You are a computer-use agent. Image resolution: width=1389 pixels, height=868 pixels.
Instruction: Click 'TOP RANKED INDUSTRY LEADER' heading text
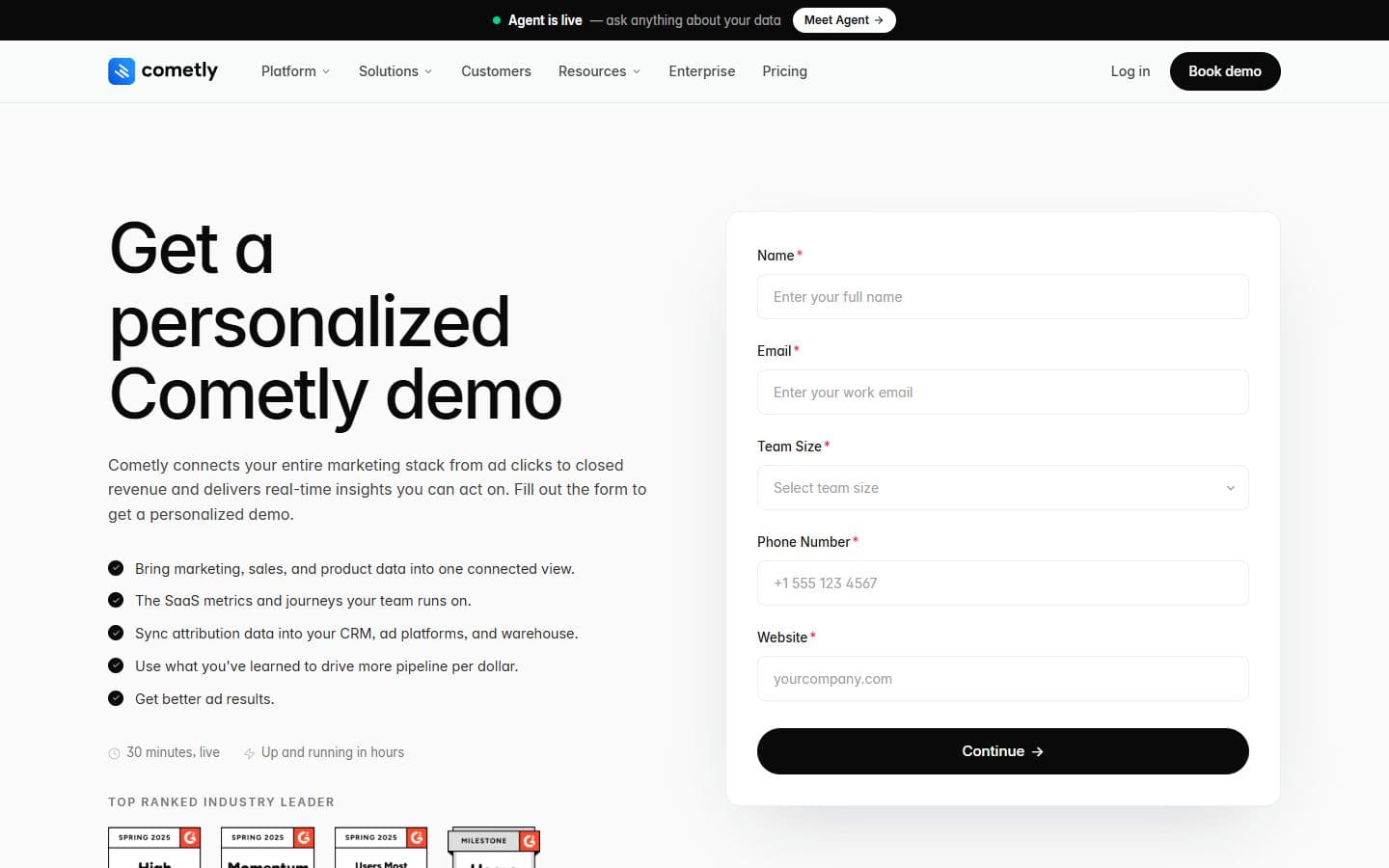click(221, 802)
